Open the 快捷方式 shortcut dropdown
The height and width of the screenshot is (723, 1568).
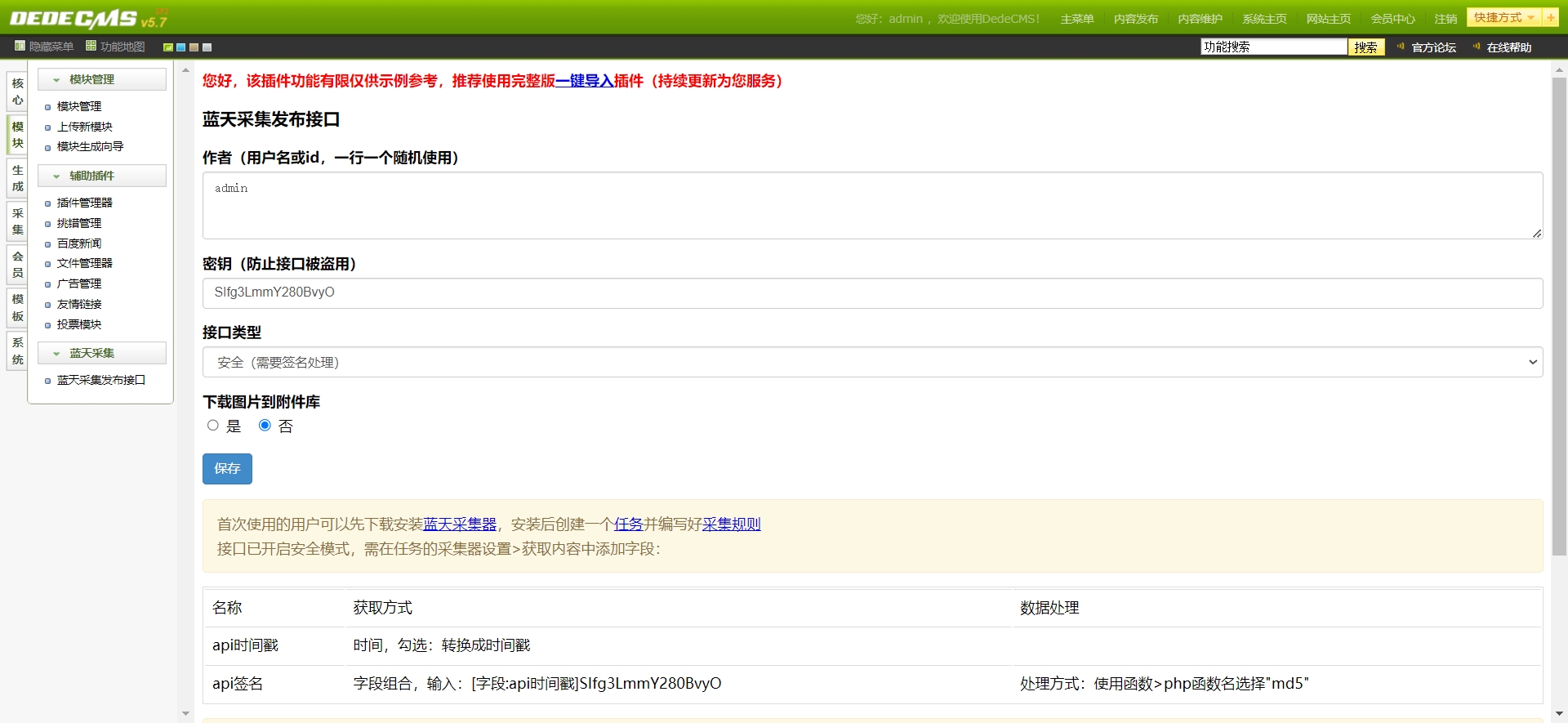1503,18
